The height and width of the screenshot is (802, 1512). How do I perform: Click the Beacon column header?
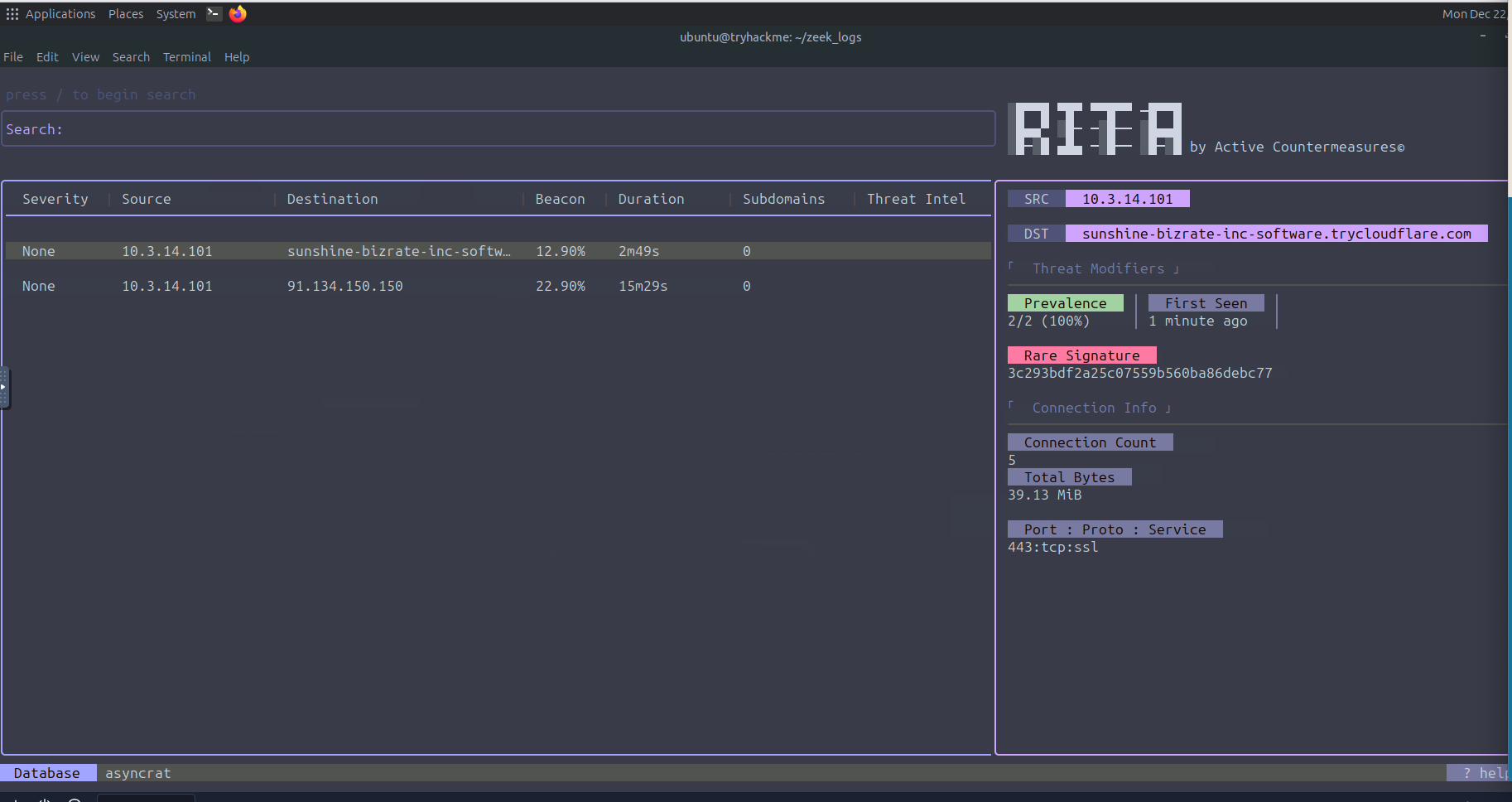[560, 199]
